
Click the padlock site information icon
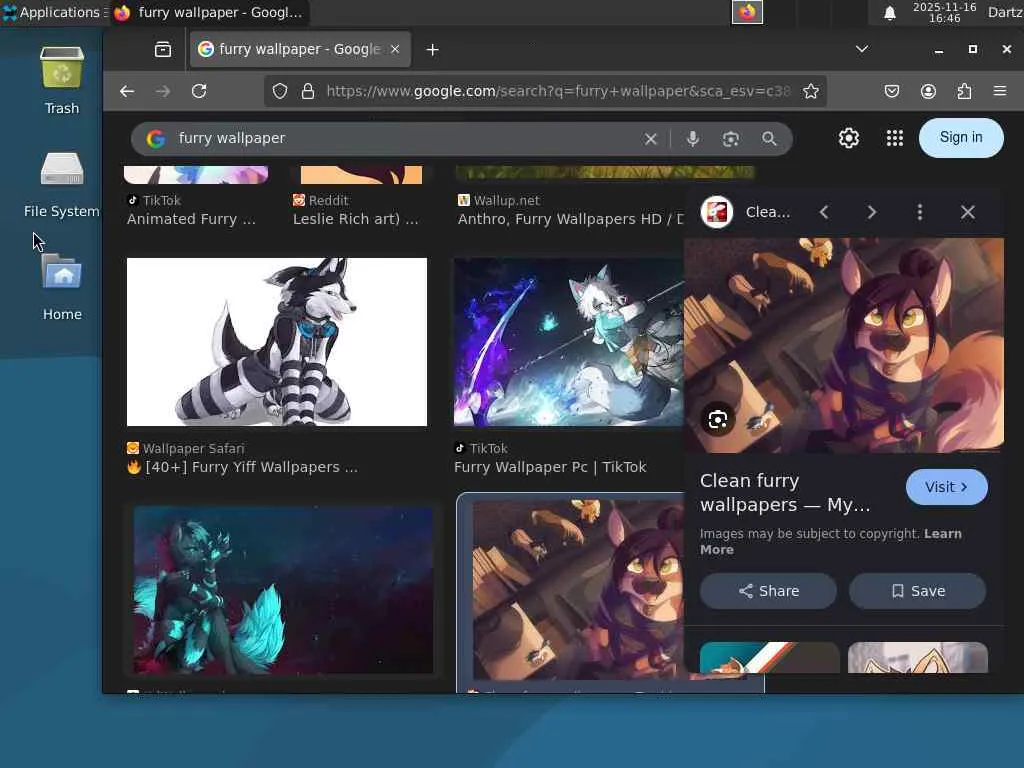308,91
